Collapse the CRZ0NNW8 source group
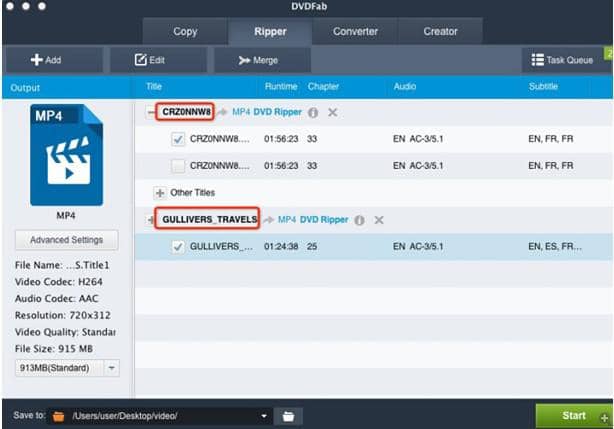Image resolution: width=614 pixels, height=429 pixels. click(x=150, y=112)
